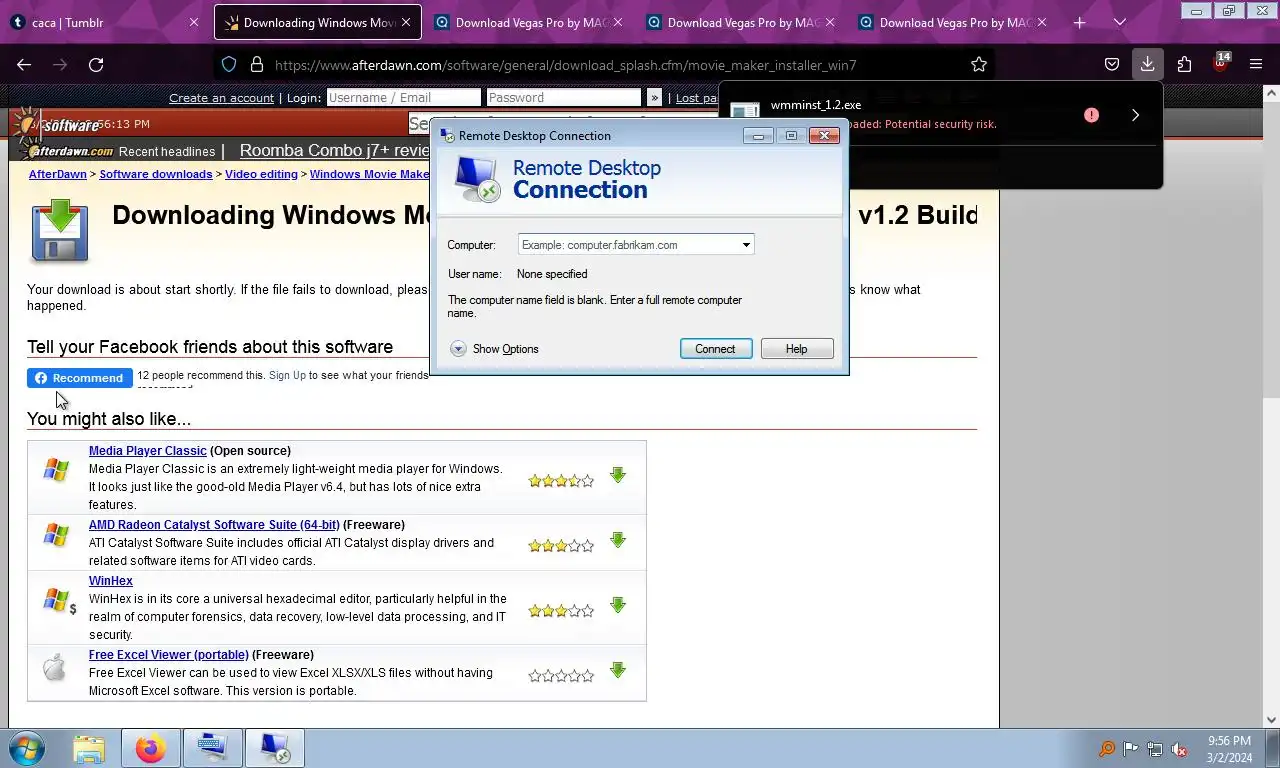Click the green download arrow for WinHex
The height and width of the screenshot is (768, 1280).
click(x=618, y=606)
